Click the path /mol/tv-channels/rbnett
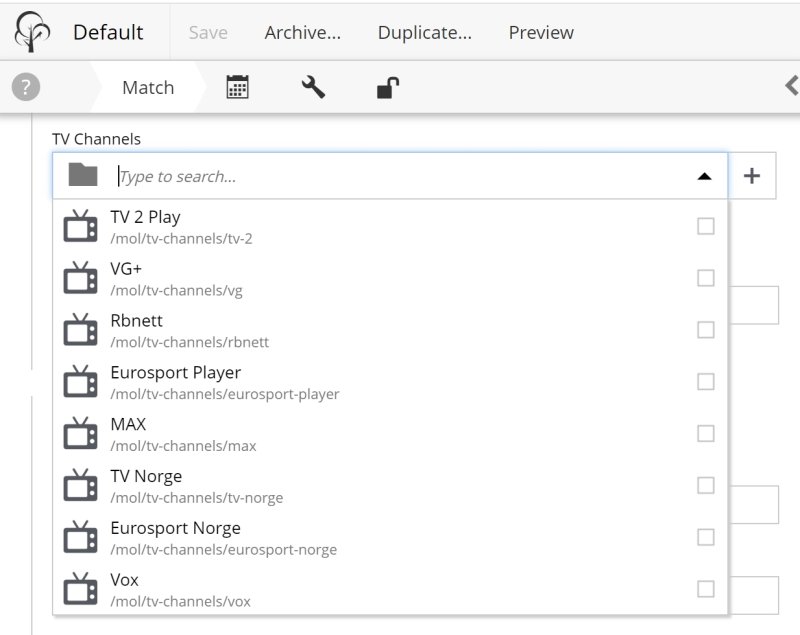The height and width of the screenshot is (635, 800). (x=189, y=342)
